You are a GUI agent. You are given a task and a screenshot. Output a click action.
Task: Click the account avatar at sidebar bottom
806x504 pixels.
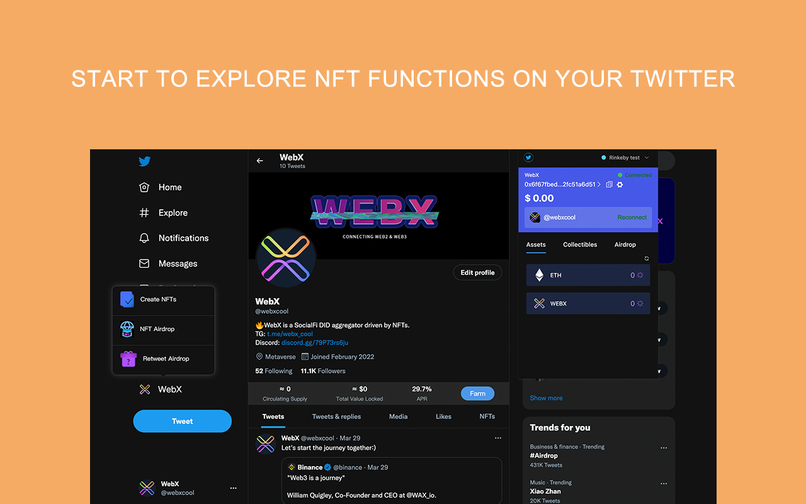[x=147, y=488]
